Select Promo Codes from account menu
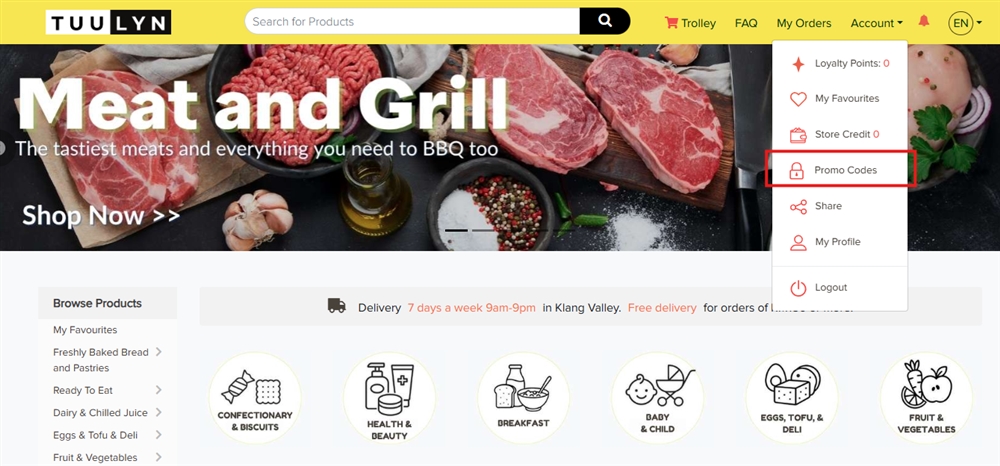This screenshot has height=466, width=1000. pos(840,170)
